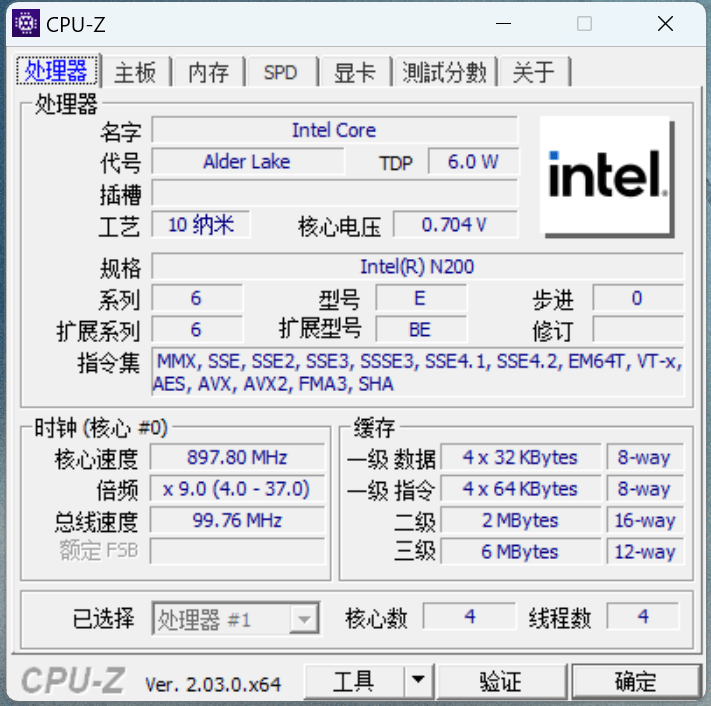
Task: Click the 897.80 MHz core speed field
Action: [x=237, y=457]
